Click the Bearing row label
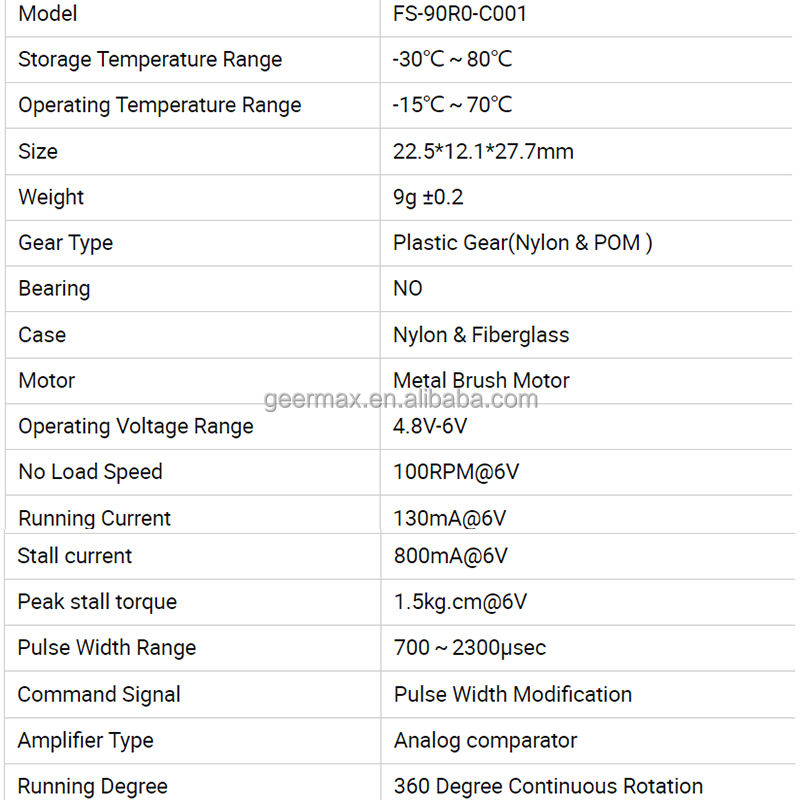Image resolution: width=800 pixels, height=800 pixels. [x=54, y=289]
